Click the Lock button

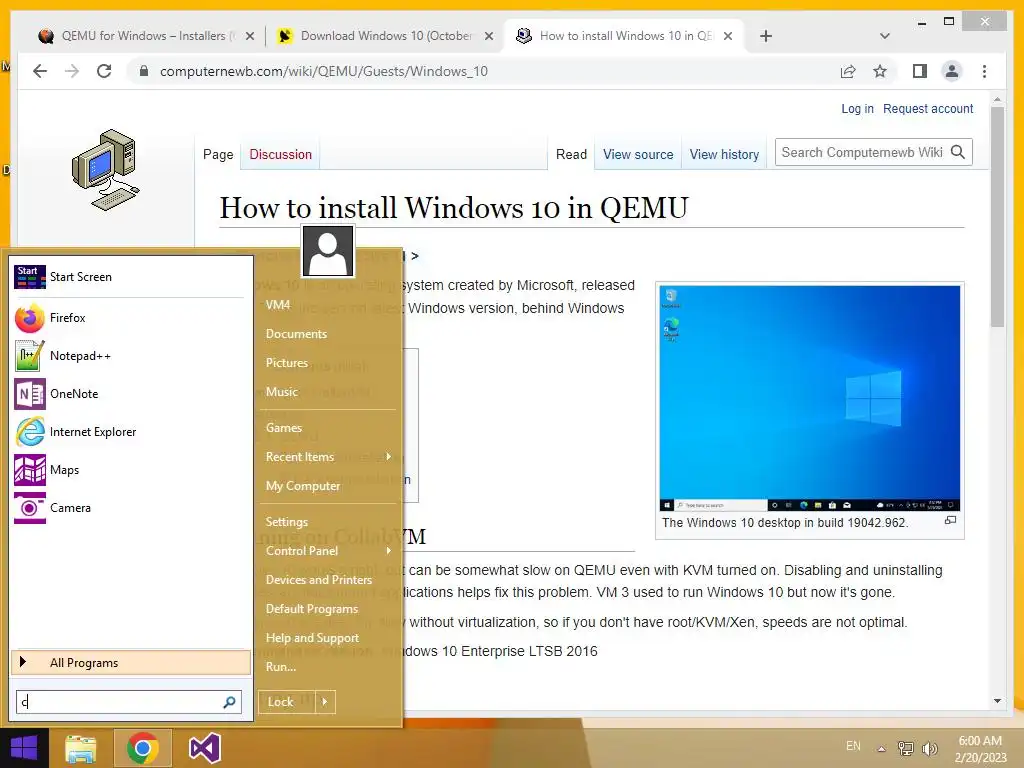[286, 702]
